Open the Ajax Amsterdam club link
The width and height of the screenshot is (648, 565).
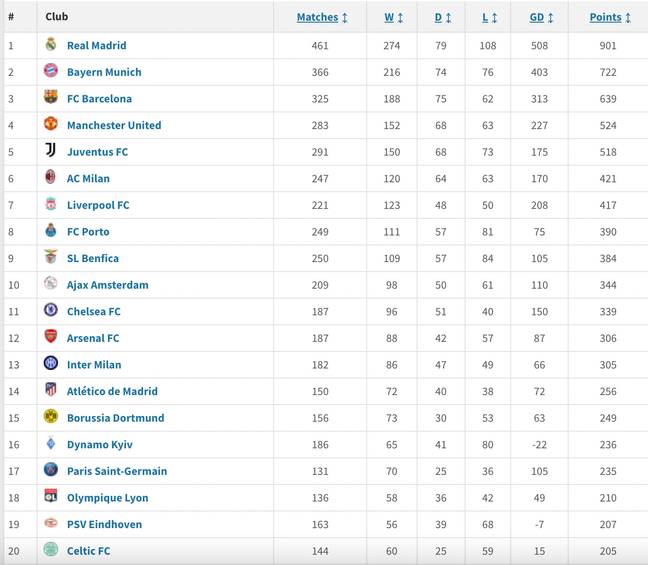click(107, 285)
